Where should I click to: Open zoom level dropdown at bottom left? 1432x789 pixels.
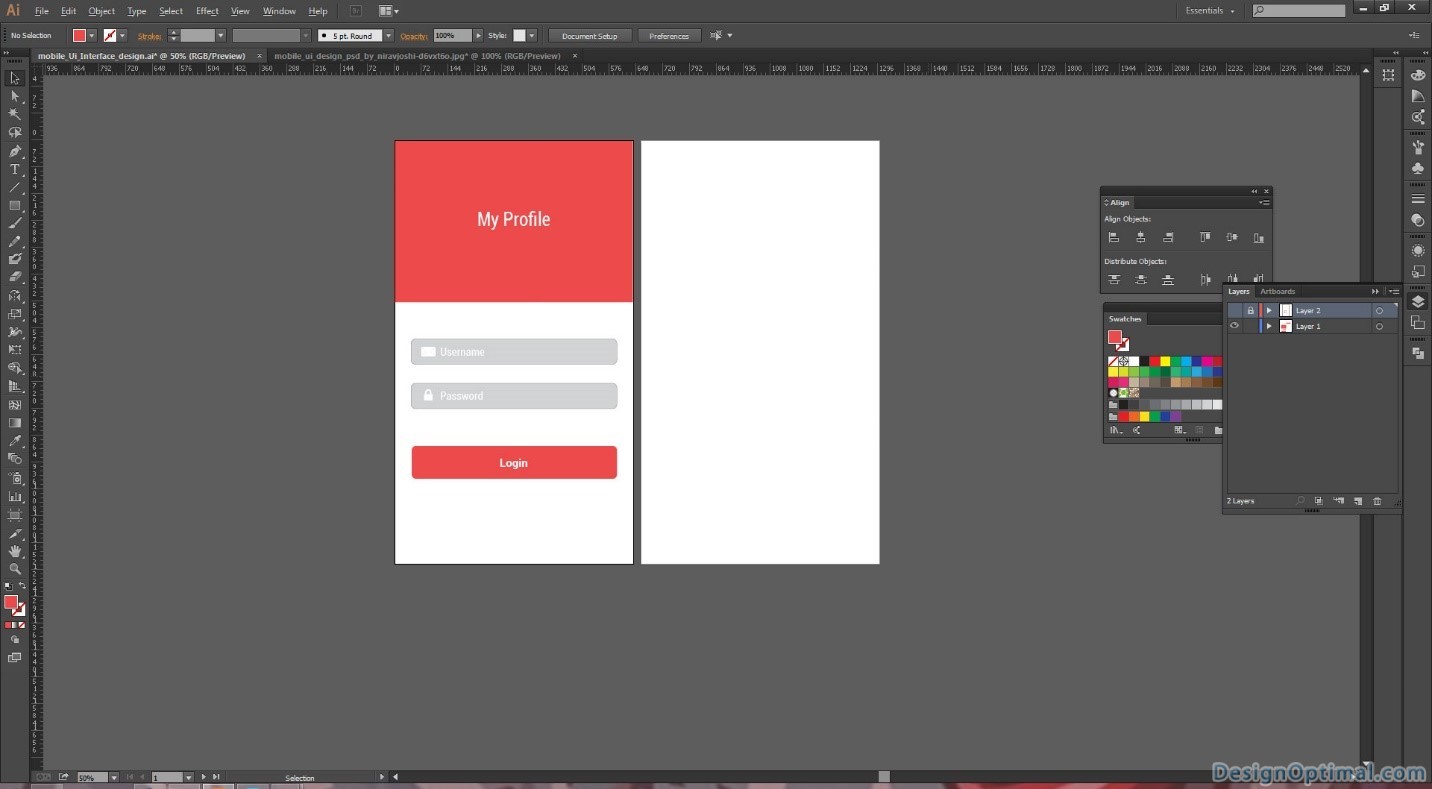(x=113, y=777)
